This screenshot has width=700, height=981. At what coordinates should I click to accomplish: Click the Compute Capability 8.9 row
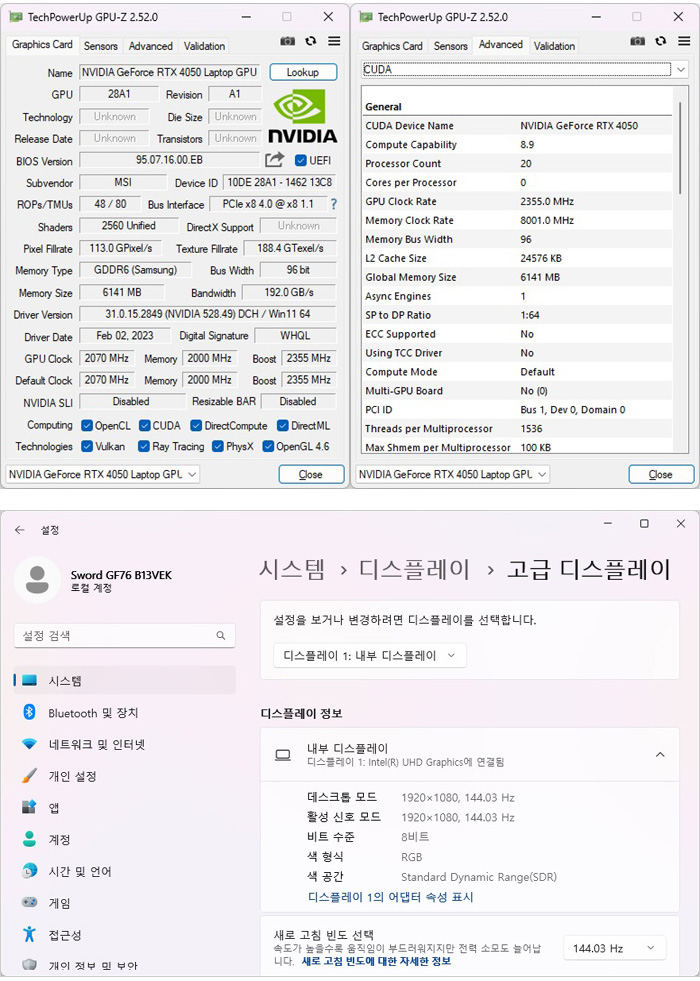(x=518, y=145)
